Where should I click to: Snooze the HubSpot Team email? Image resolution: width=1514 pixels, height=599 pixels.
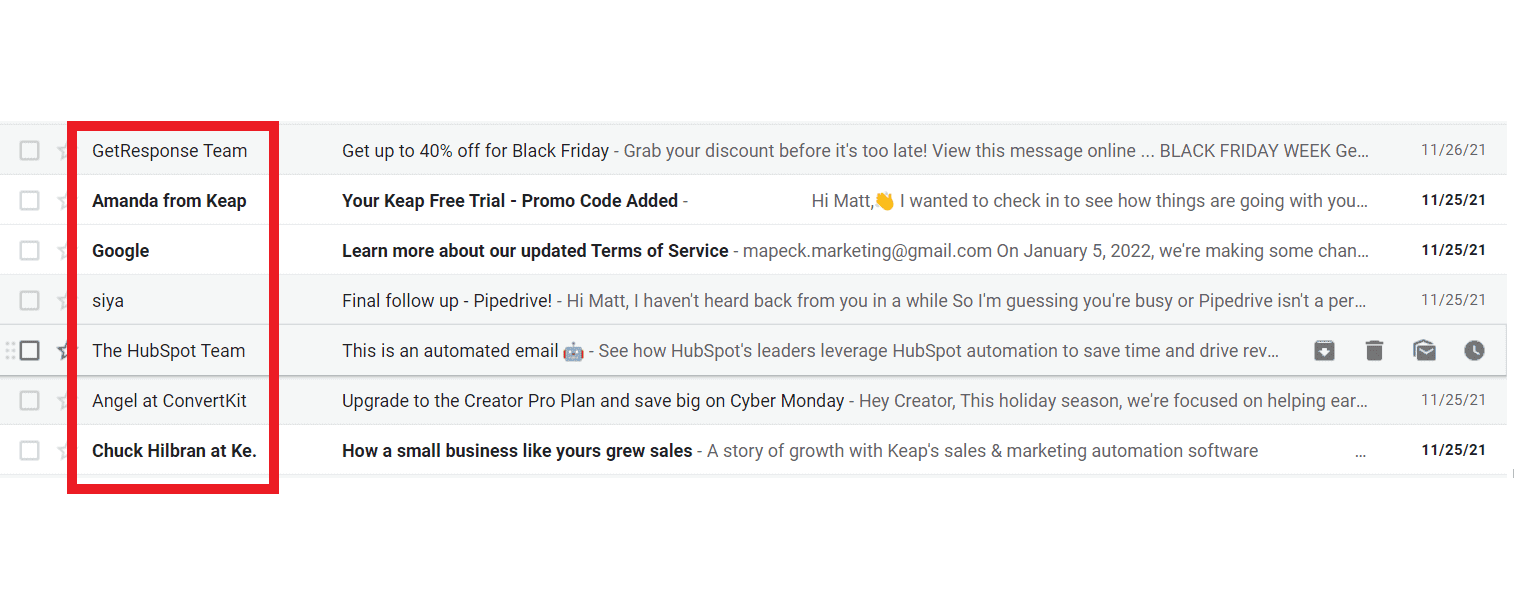[1474, 350]
